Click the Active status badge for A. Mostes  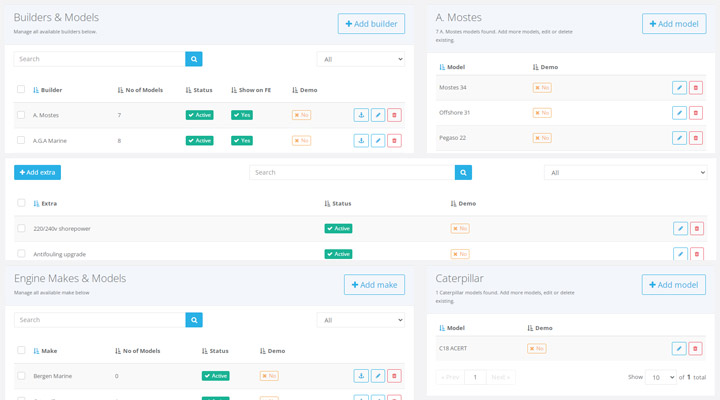[200, 115]
